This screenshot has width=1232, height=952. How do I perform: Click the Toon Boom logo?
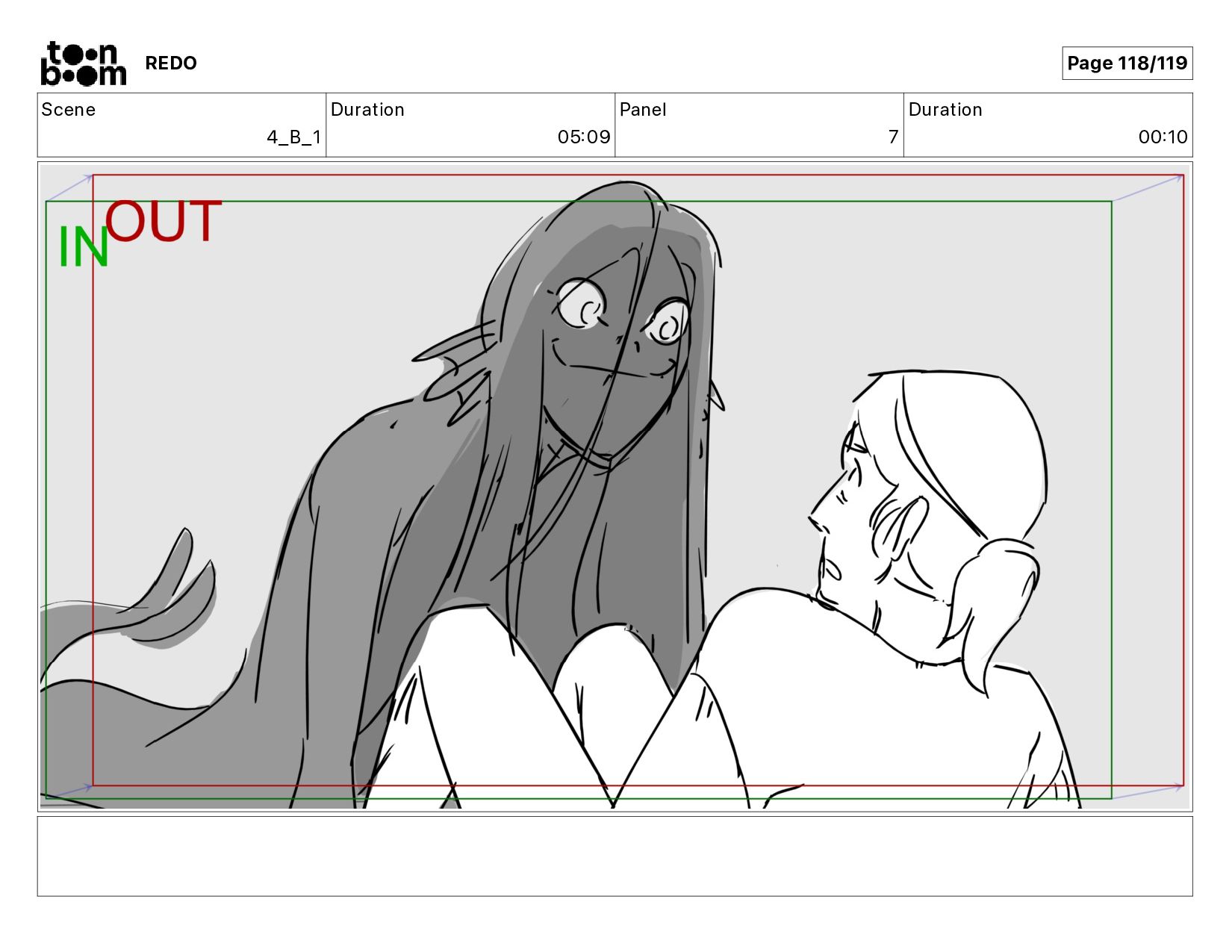click(x=83, y=63)
